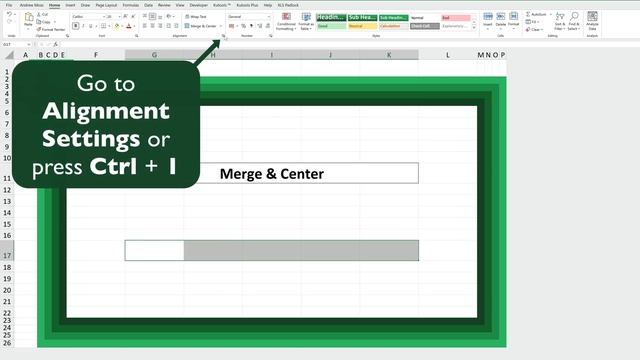Click the Merge & Center button
This screenshot has height=360, width=640.
pos(200,26)
